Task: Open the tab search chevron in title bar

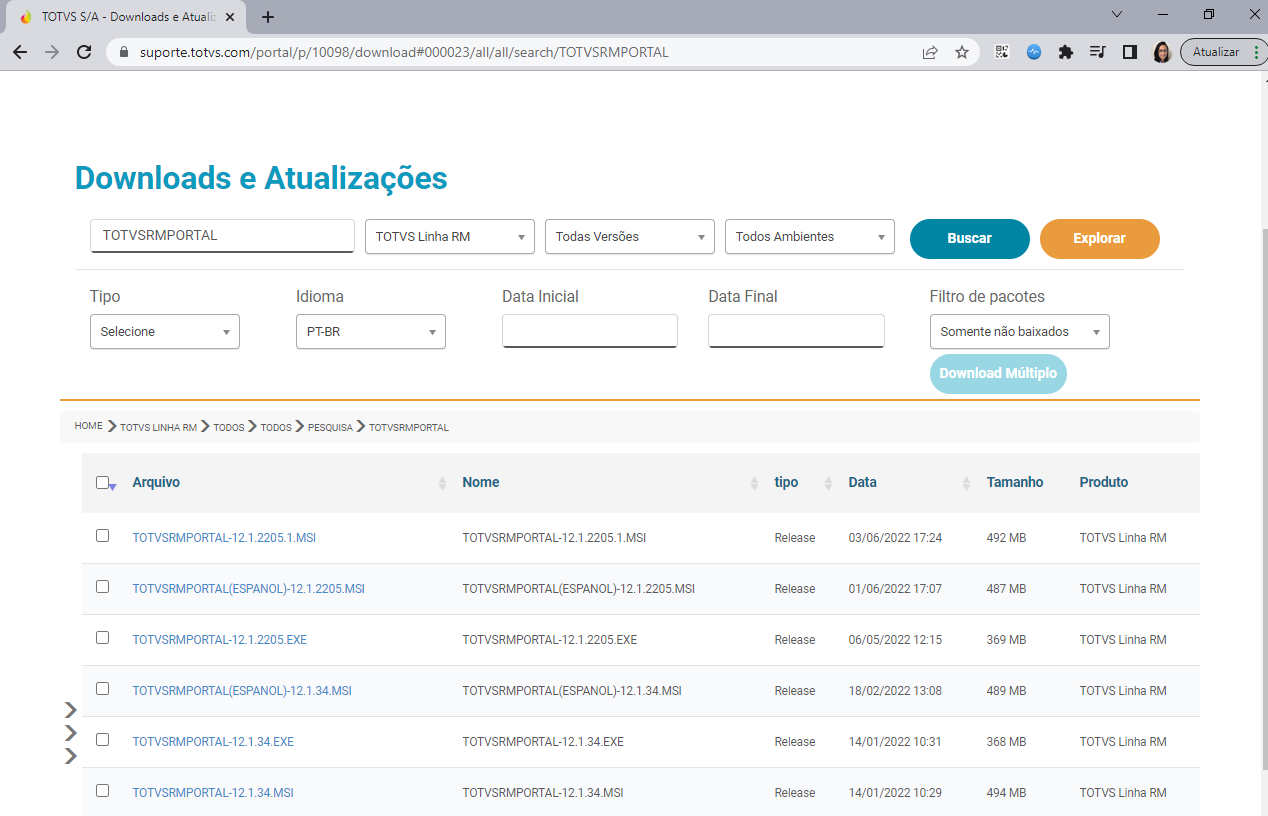Action: click(x=1118, y=14)
